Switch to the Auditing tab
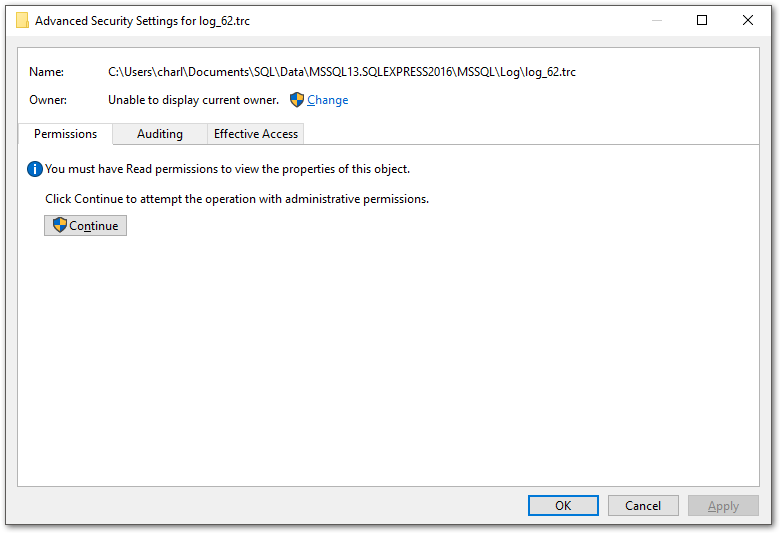This screenshot has width=781, height=534. tap(160, 134)
